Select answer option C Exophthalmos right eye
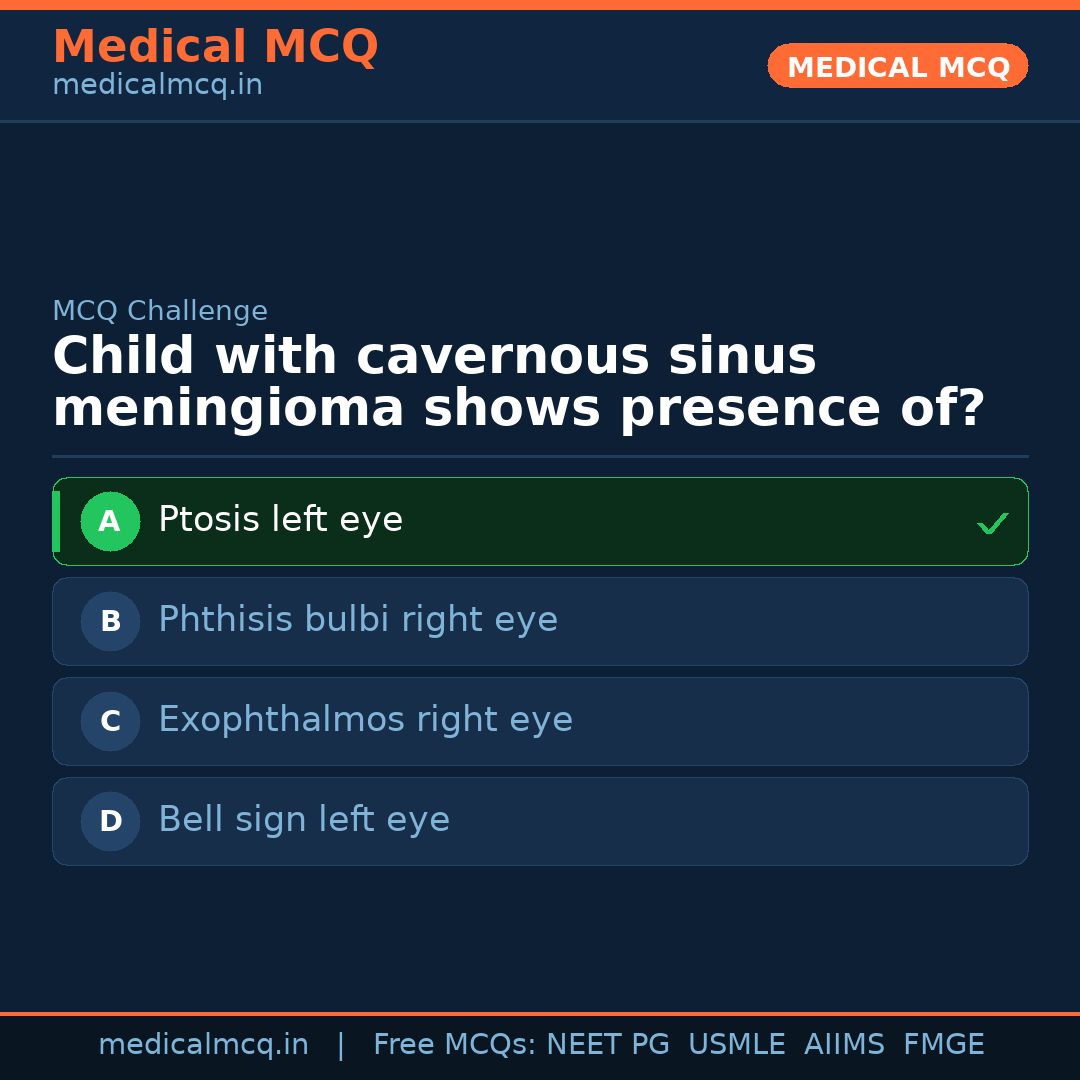Screen dimensions: 1080x1080 [540, 721]
